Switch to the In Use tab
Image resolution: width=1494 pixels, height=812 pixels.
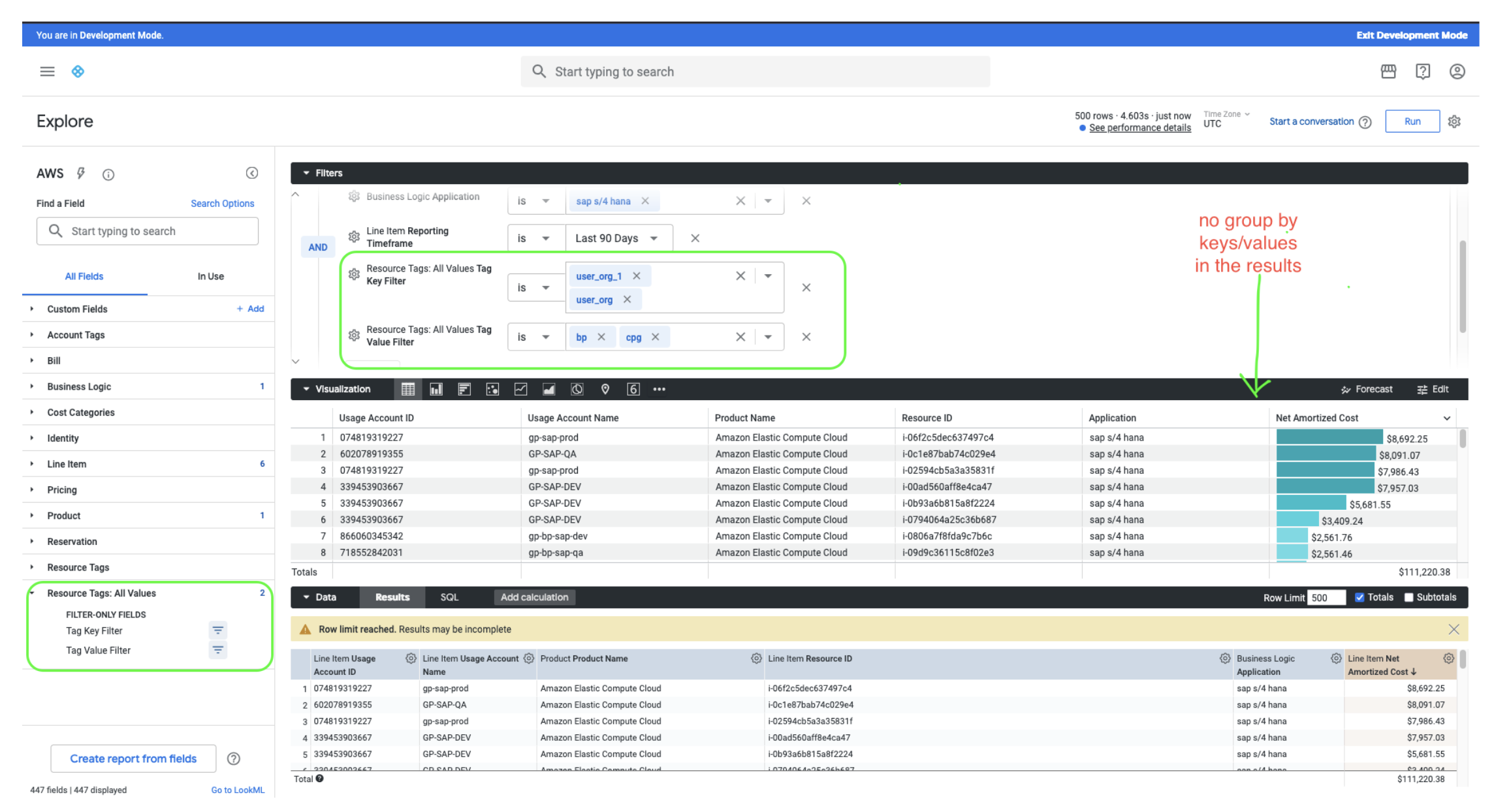[210, 277]
